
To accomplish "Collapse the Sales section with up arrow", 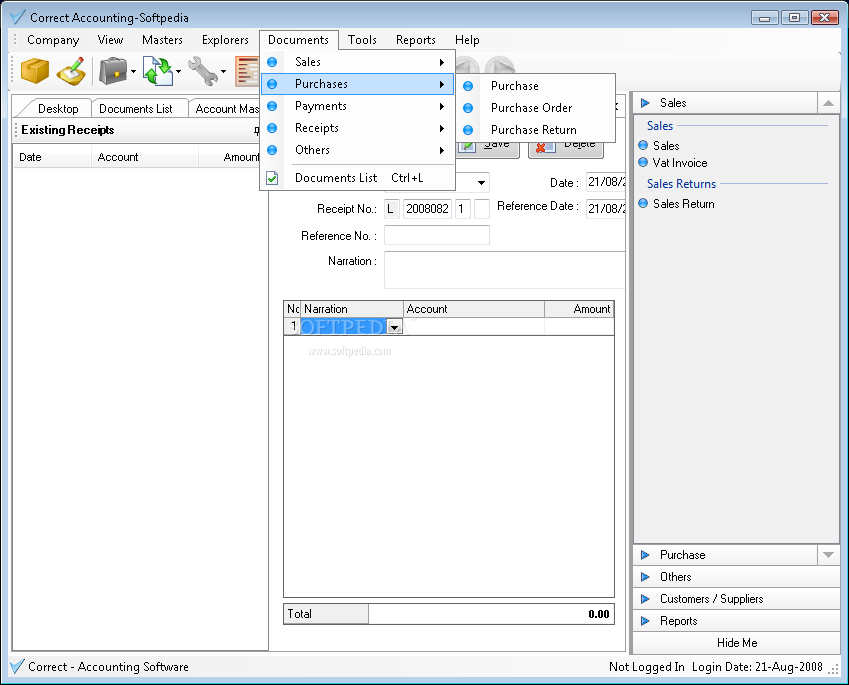I will coord(828,103).
